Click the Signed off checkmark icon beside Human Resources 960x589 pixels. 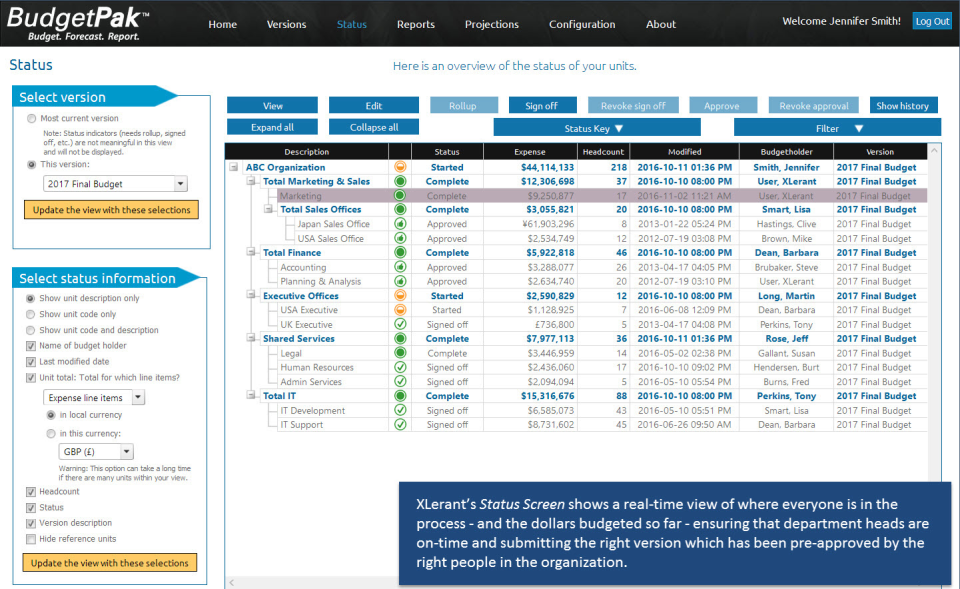(401, 367)
